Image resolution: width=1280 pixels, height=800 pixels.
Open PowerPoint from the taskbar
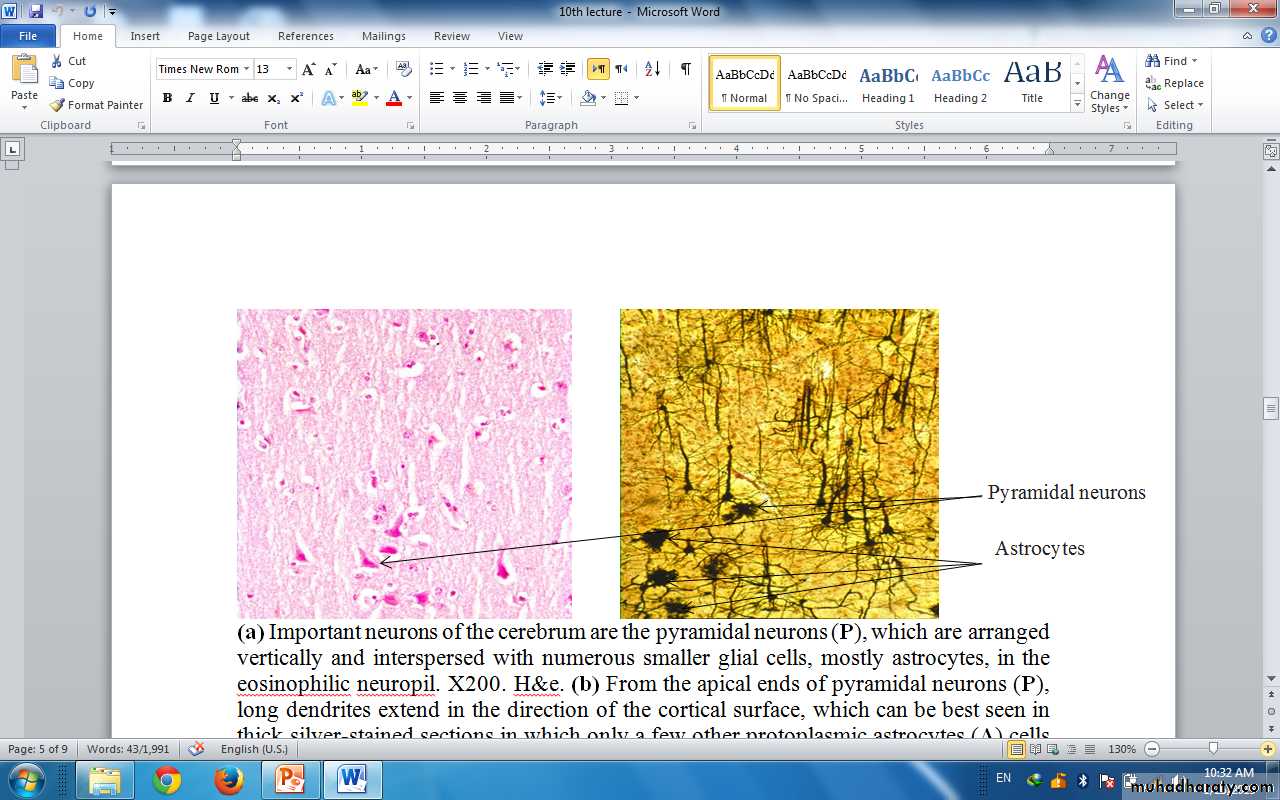289,779
